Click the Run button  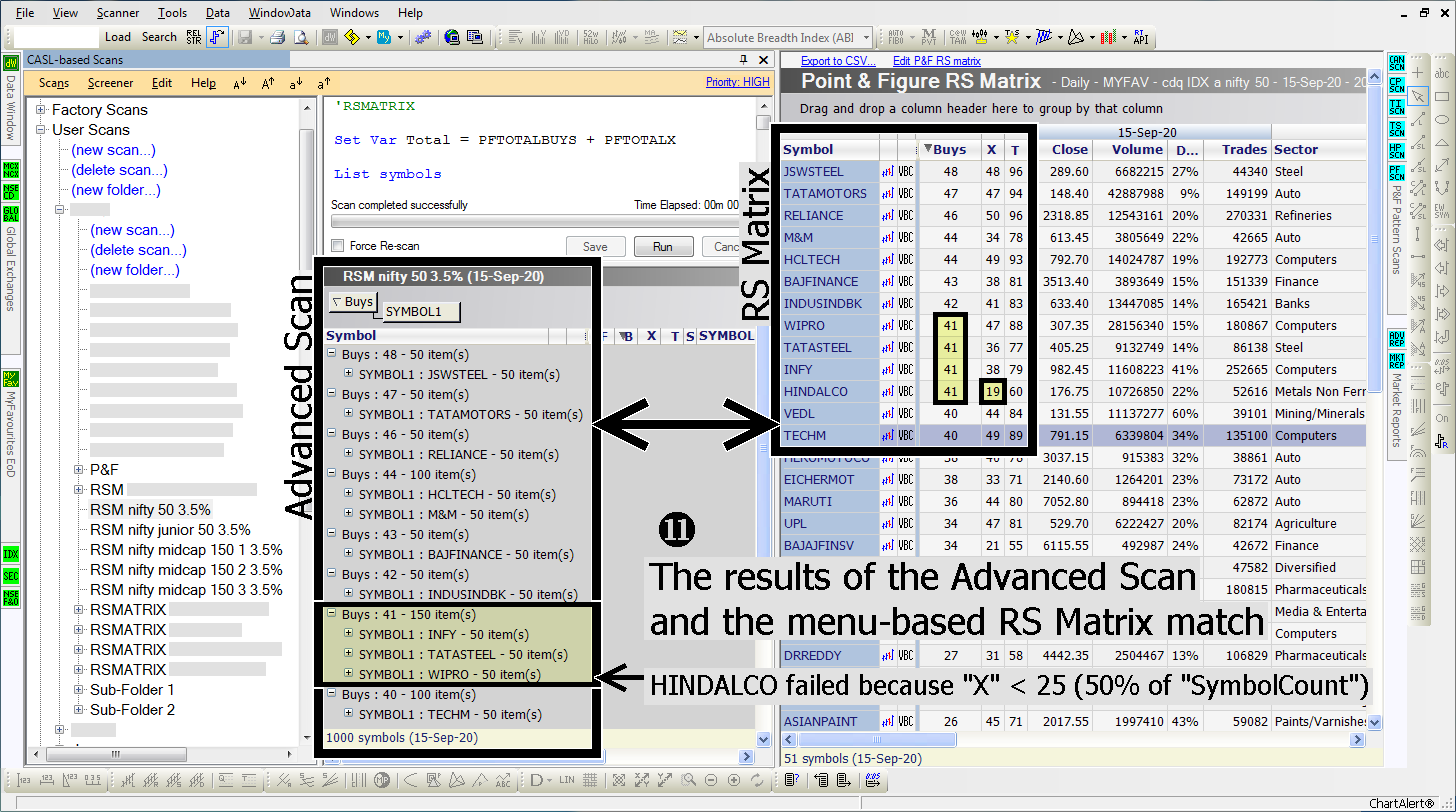point(662,246)
